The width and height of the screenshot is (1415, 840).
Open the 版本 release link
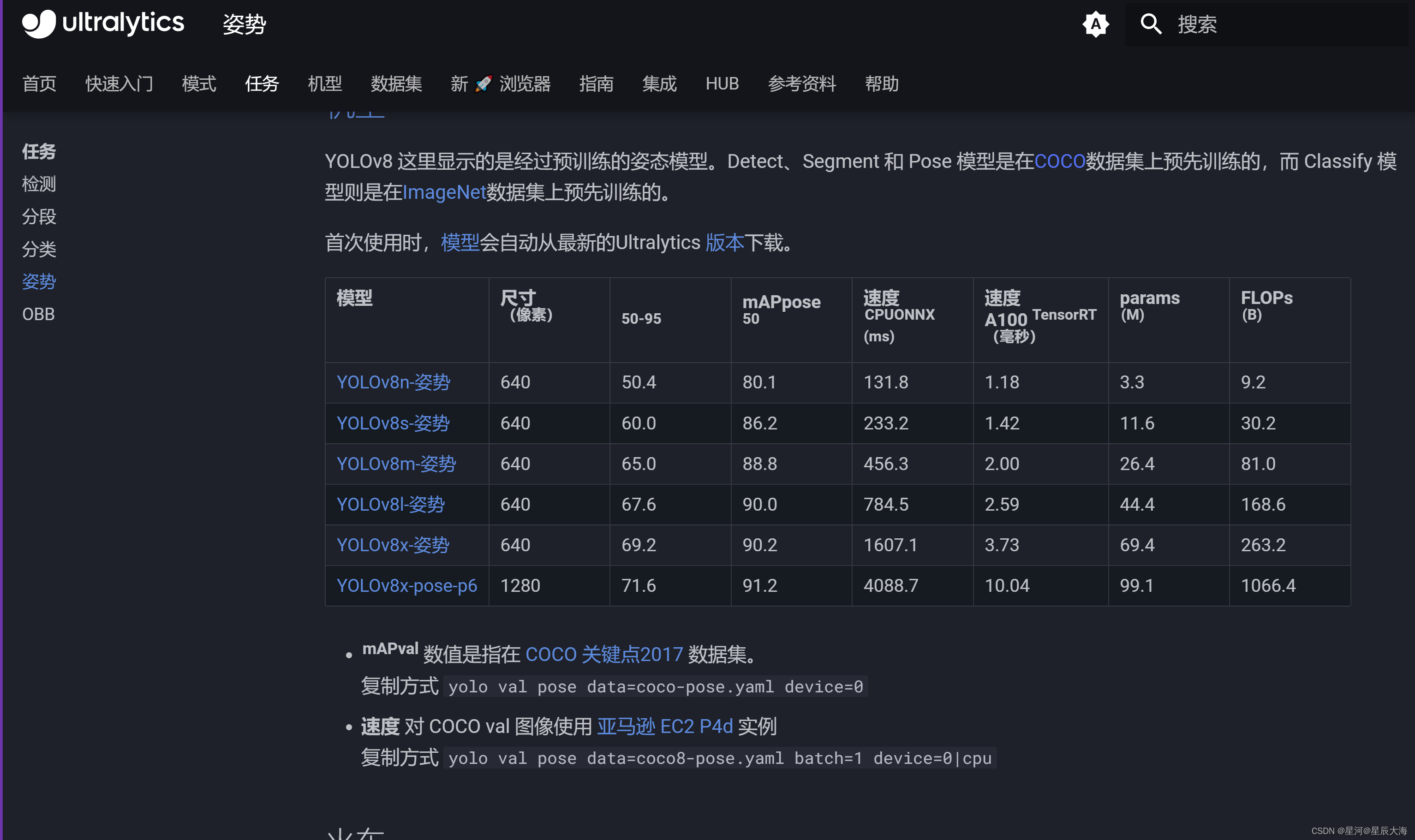(727, 242)
